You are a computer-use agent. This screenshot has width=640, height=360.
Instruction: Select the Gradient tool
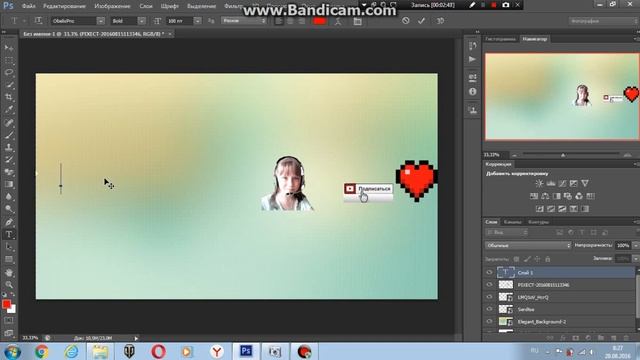9,184
